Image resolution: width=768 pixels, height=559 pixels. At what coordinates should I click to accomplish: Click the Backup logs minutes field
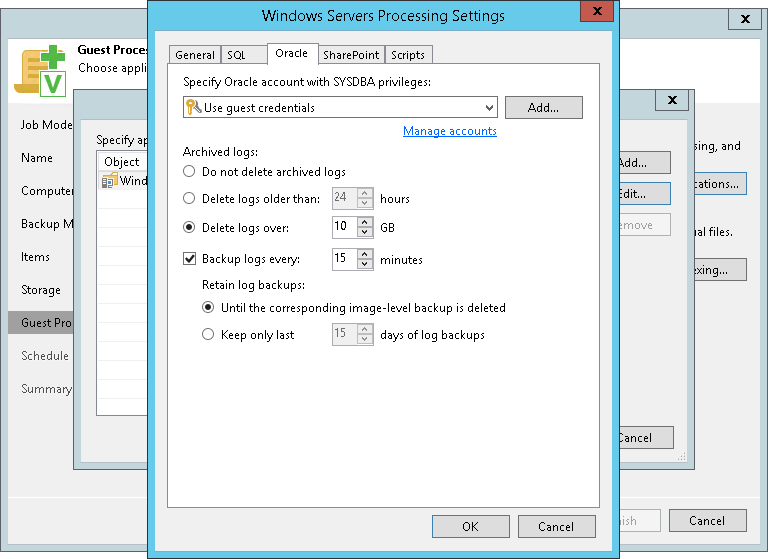(345, 259)
